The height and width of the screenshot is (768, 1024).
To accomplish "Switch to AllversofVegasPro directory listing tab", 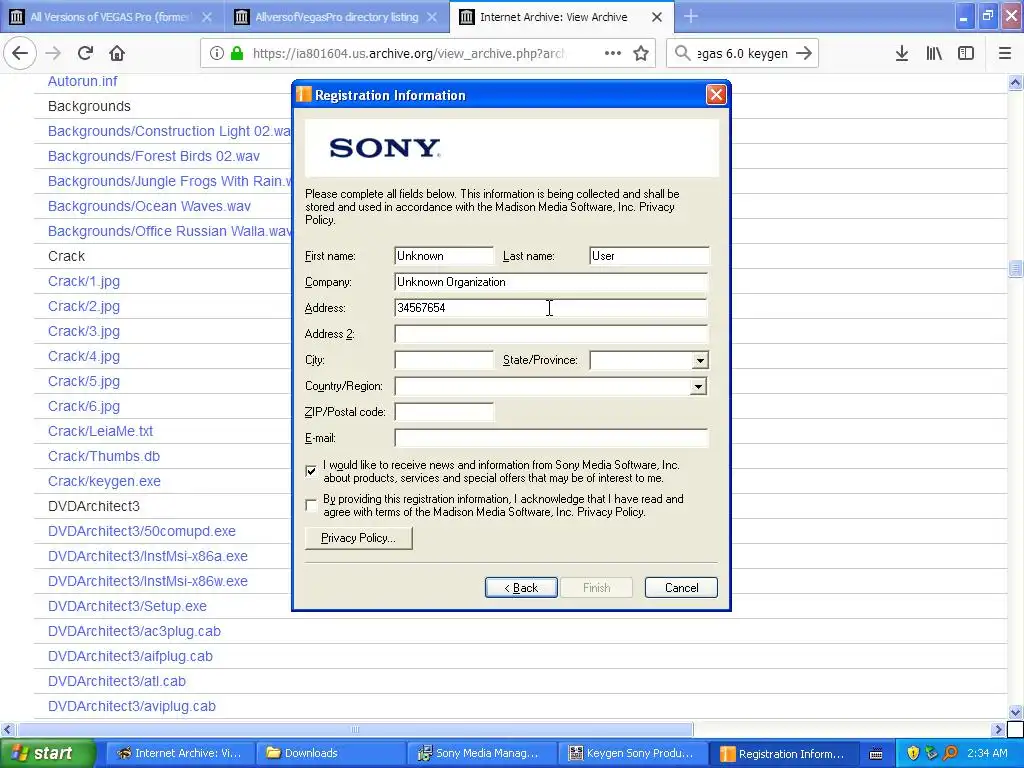I will [336, 17].
